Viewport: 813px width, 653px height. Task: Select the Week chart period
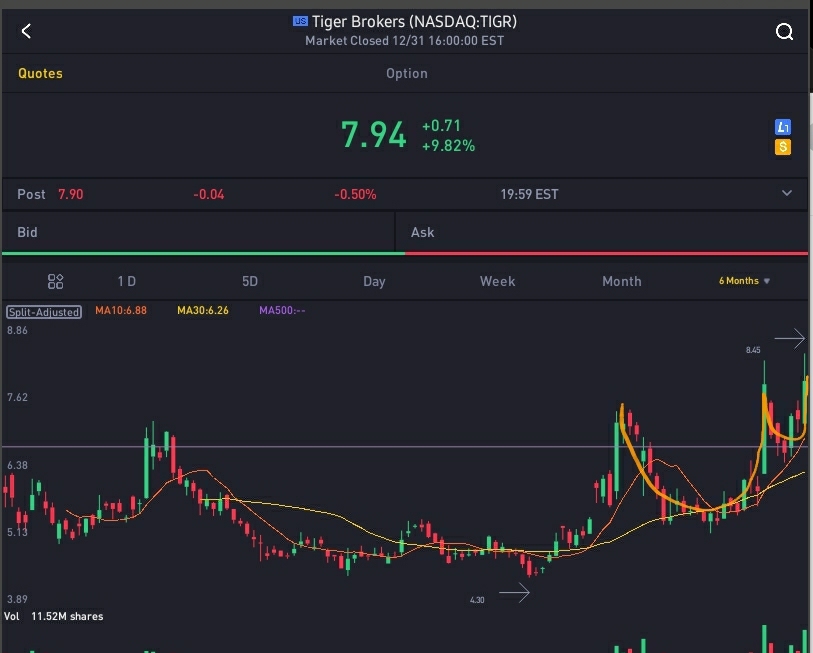point(498,281)
